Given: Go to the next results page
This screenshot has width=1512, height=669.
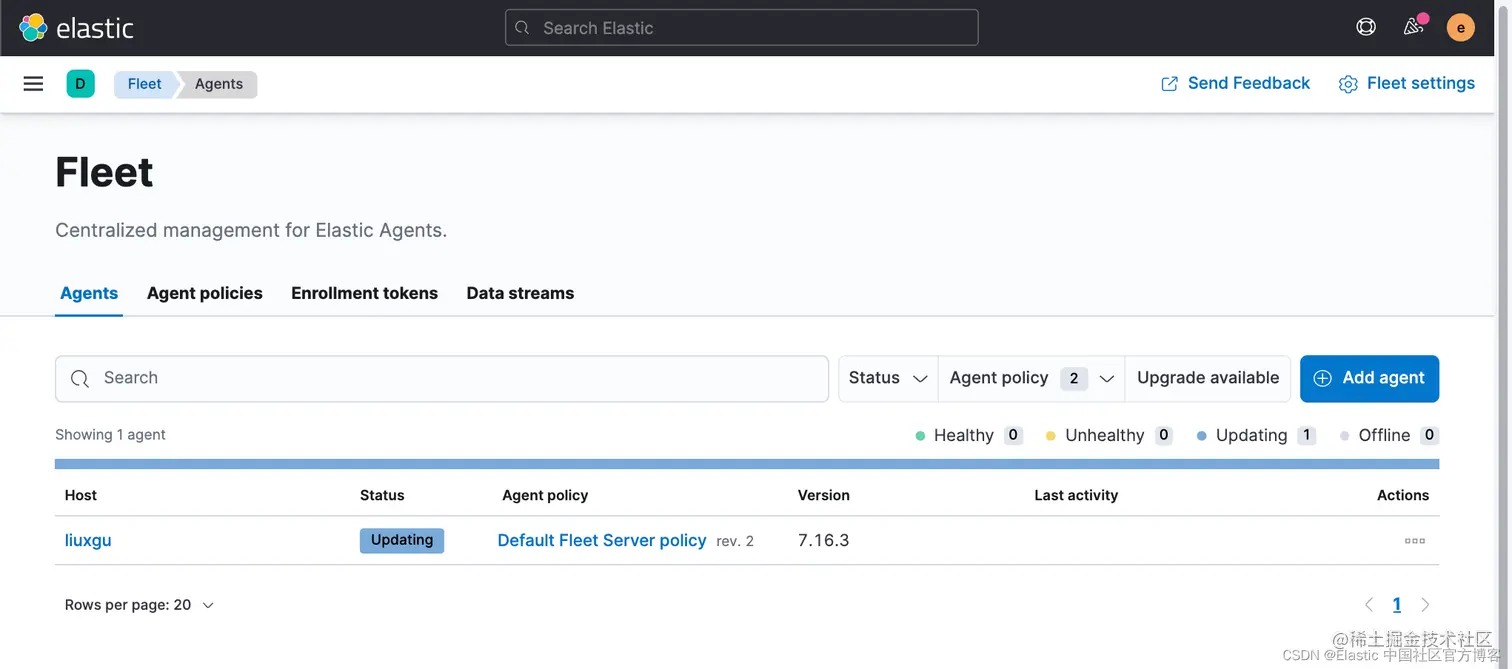Looking at the screenshot, I should coord(1425,605).
